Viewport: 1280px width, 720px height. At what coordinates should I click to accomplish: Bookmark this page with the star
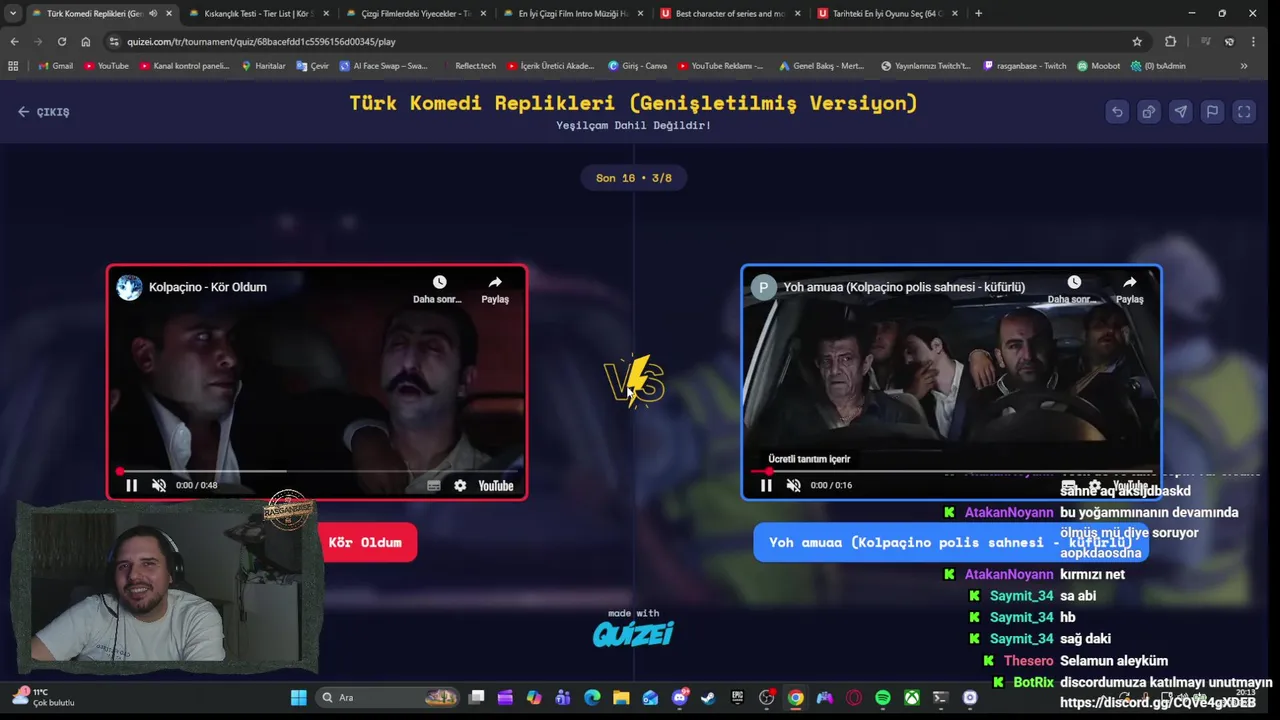pyautogui.click(x=1137, y=42)
